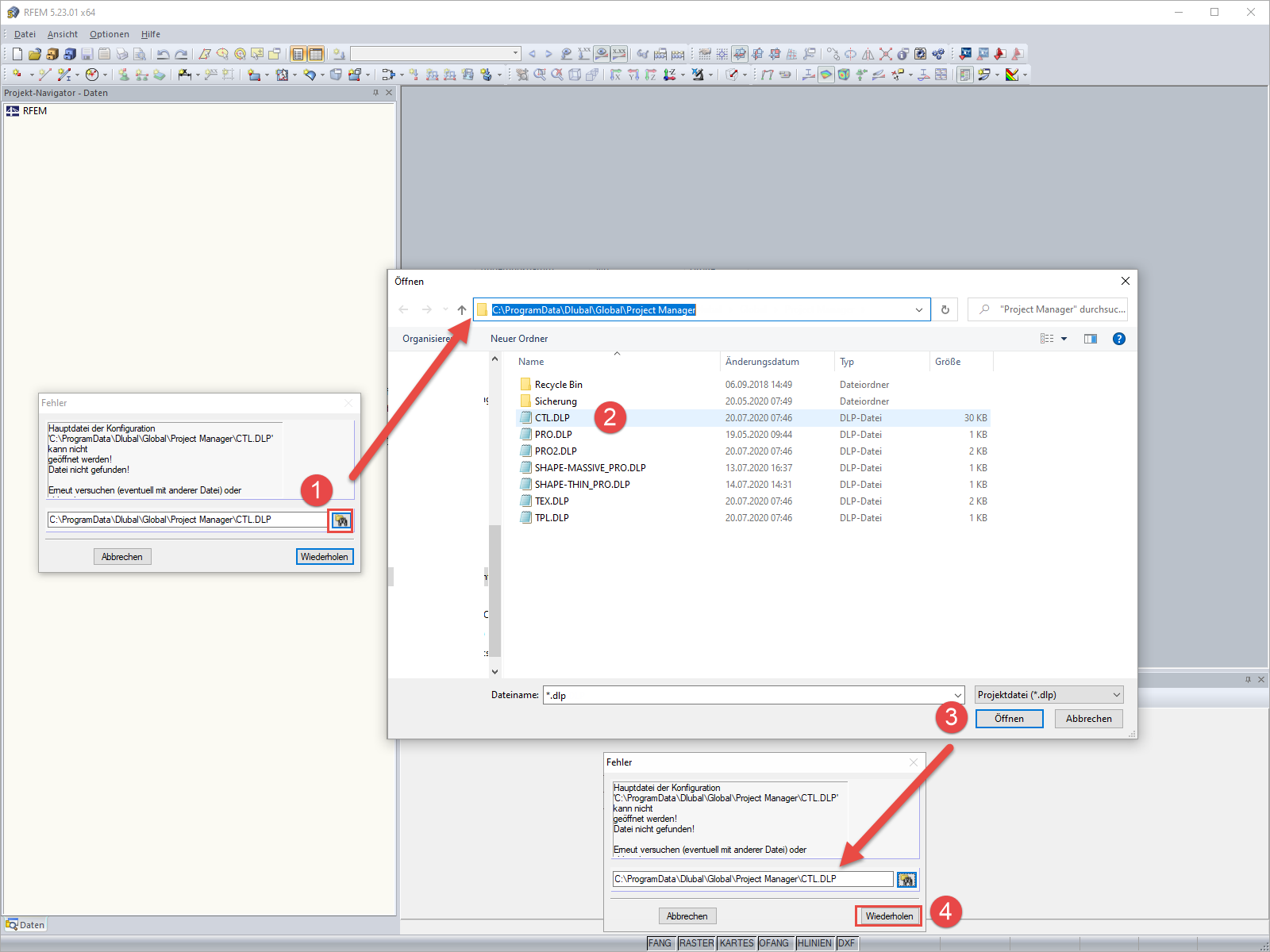
Task: Browse for CTL.DLP using the binoculars icon
Action: point(341,520)
